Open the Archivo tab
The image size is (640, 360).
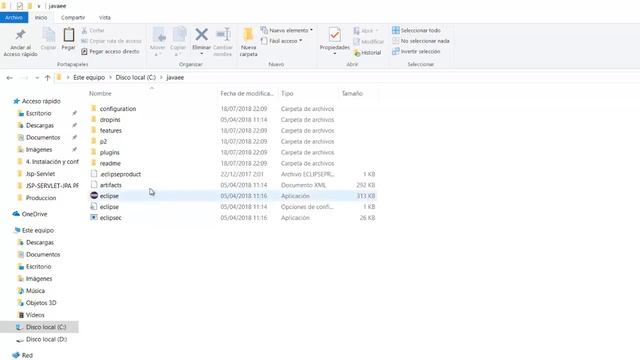[14, 18]
